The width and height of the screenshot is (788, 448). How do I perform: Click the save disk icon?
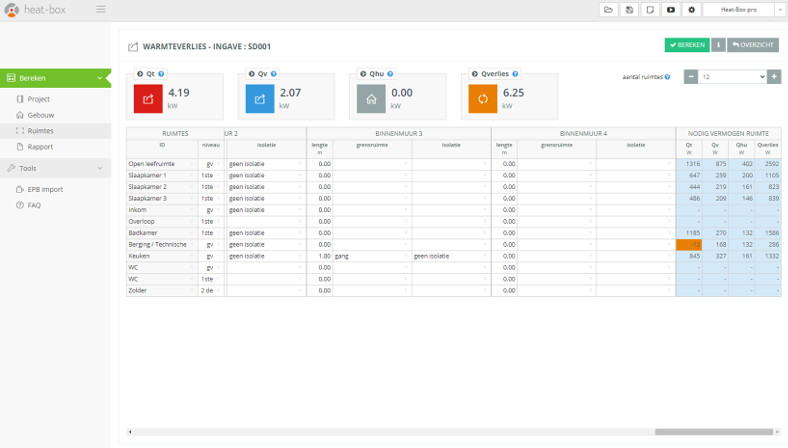tap(629, 10)
